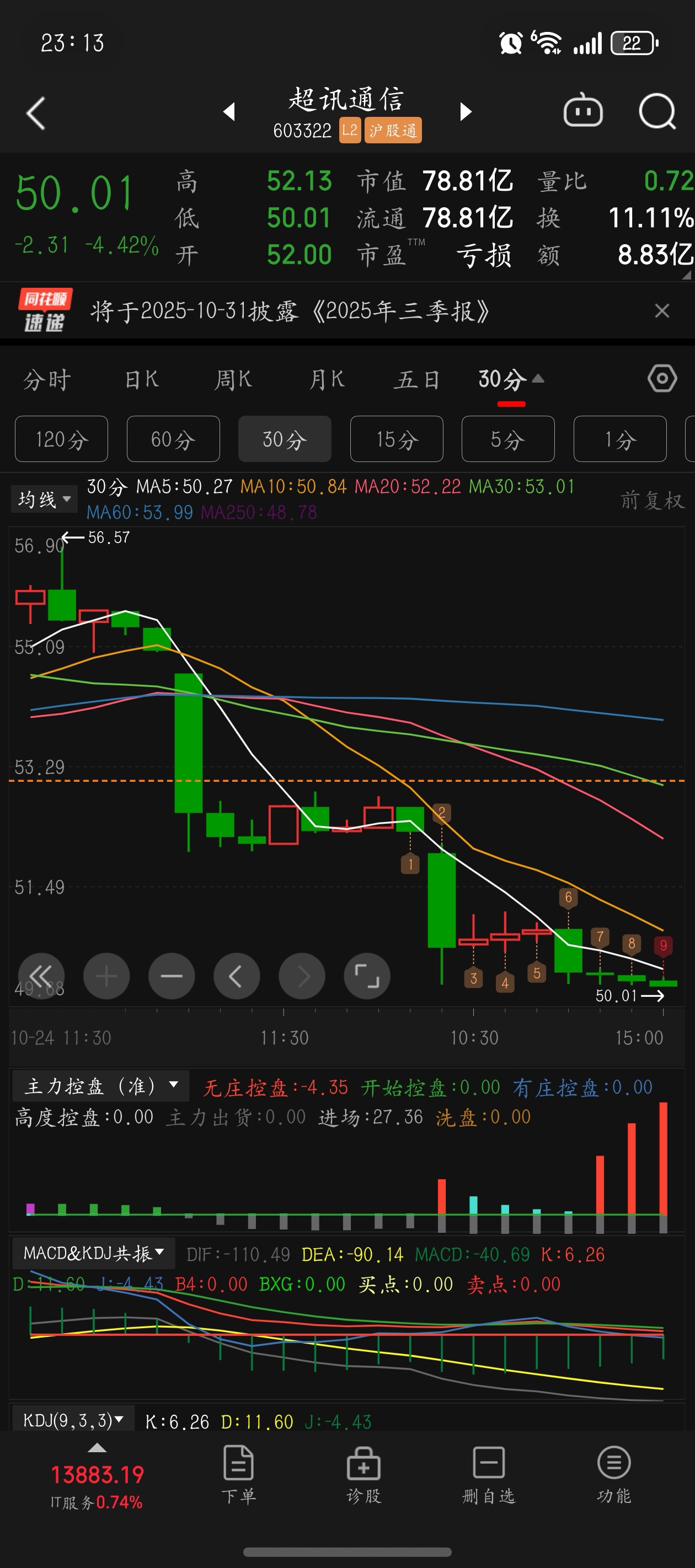This screenshot has width=695, height=1568.
Task: Tap nine-turn marker 6 on chart
Action: (x=568, y=897)
